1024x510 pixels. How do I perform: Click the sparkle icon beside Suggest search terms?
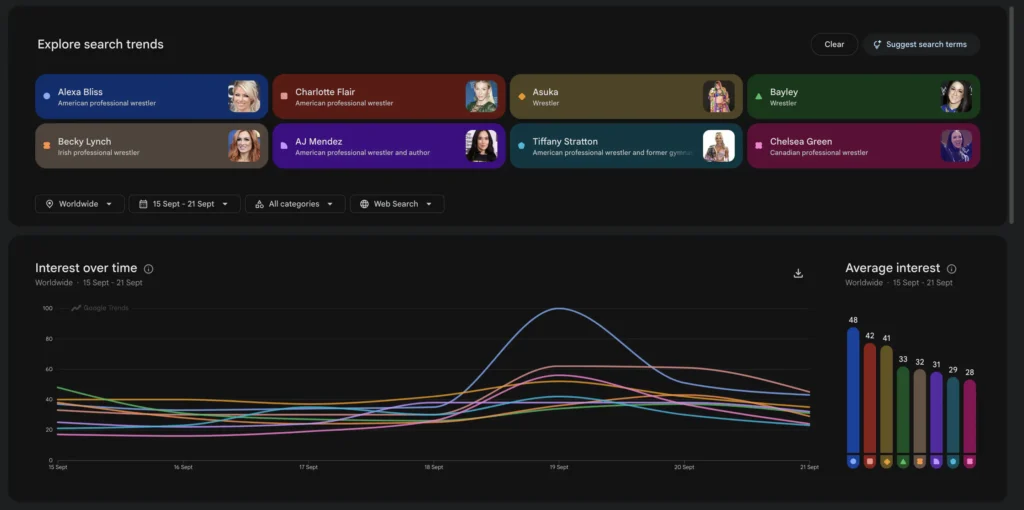tap(877, 44)
